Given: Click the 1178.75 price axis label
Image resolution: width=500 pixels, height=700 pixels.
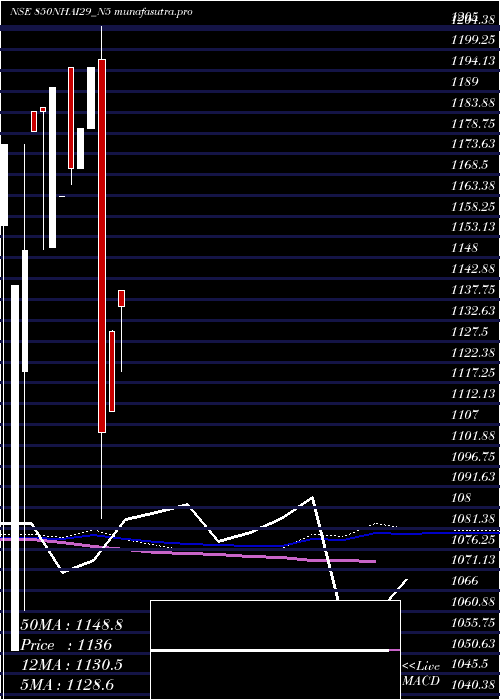Looking at the screenshot, I should point(473,123).
